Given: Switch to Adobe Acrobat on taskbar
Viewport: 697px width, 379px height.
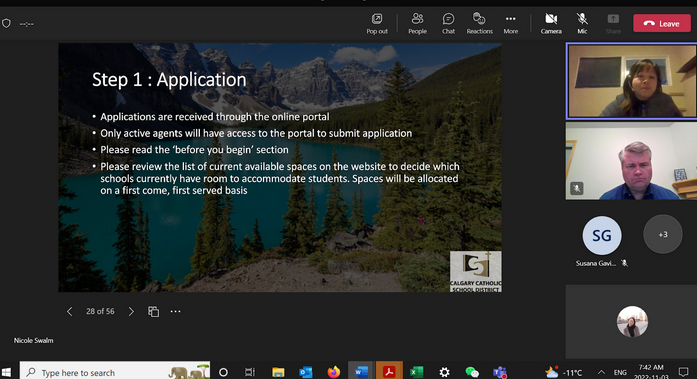Looking at the screenshot, I should point(389,371).
